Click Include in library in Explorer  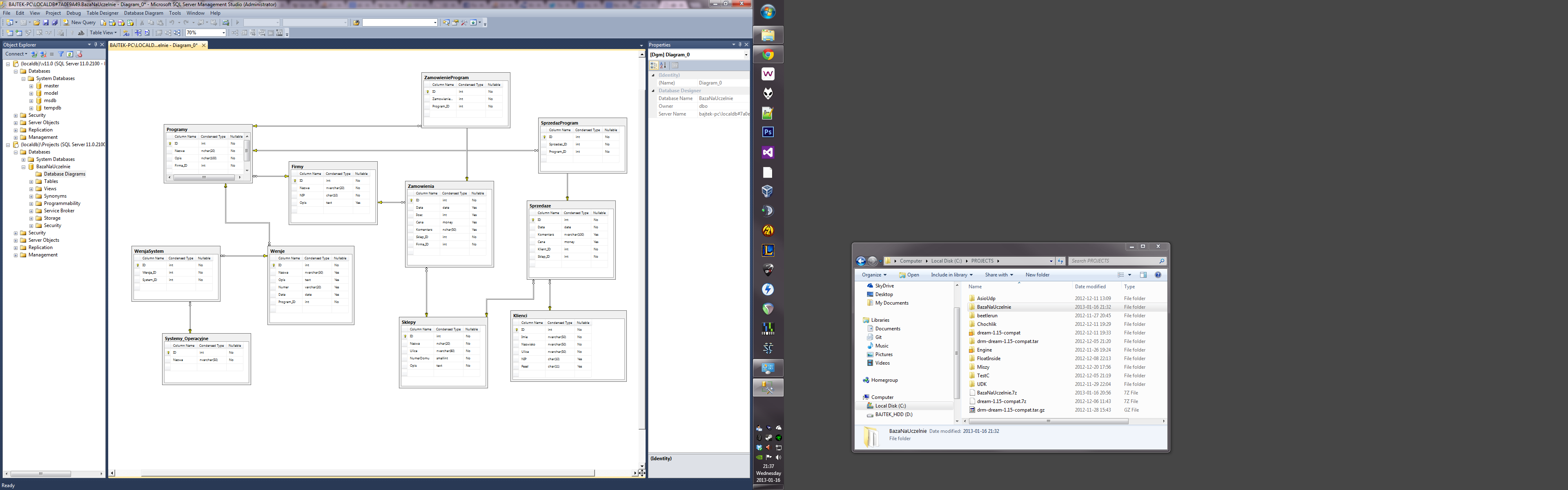tap(952, 275)
